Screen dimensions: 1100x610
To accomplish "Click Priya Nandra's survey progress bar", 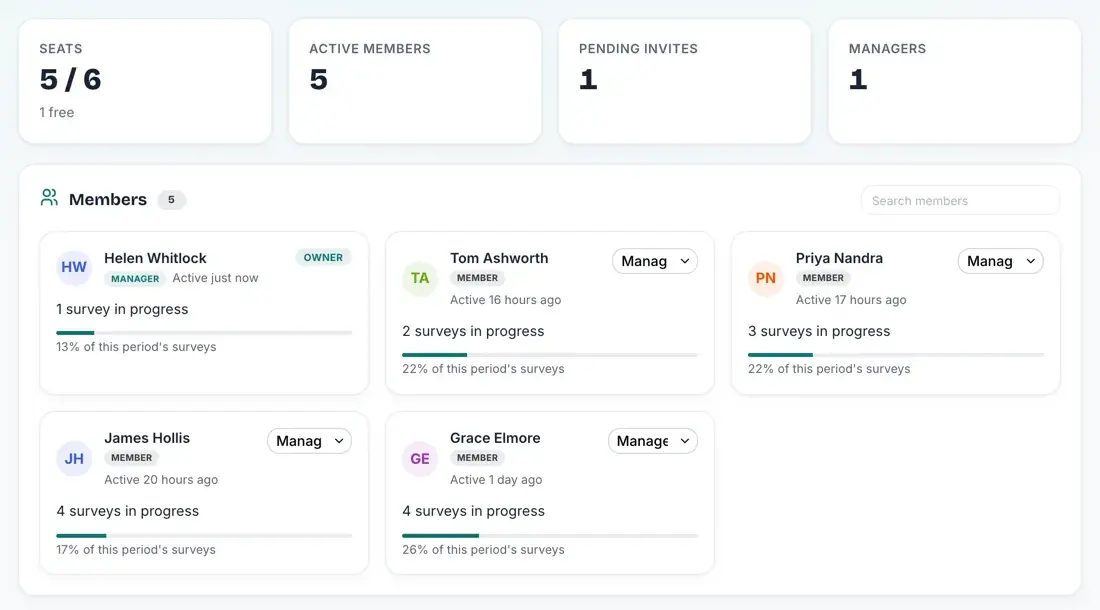I will 896,355.
